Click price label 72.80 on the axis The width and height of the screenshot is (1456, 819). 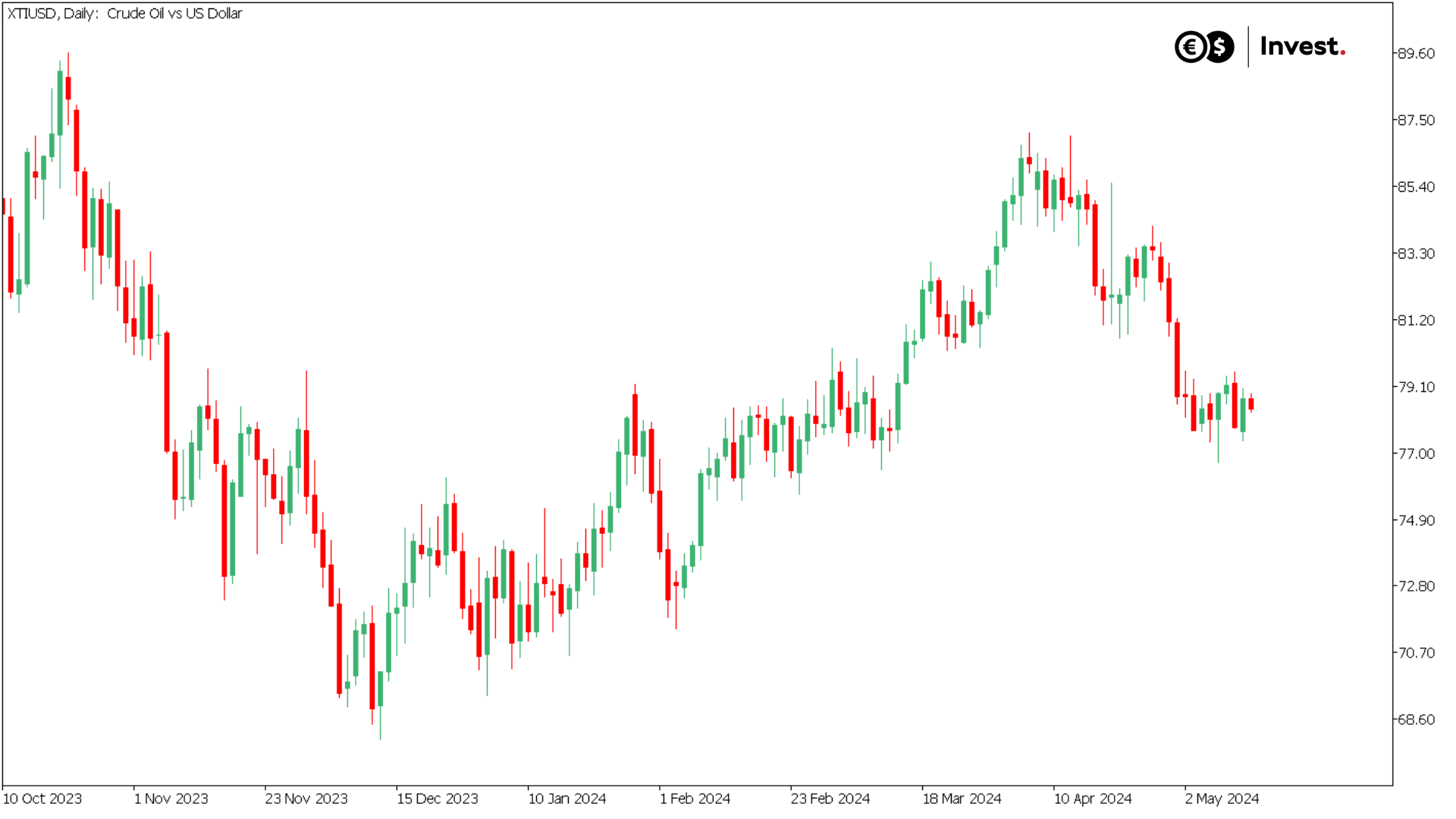[x=1416, y=587]
